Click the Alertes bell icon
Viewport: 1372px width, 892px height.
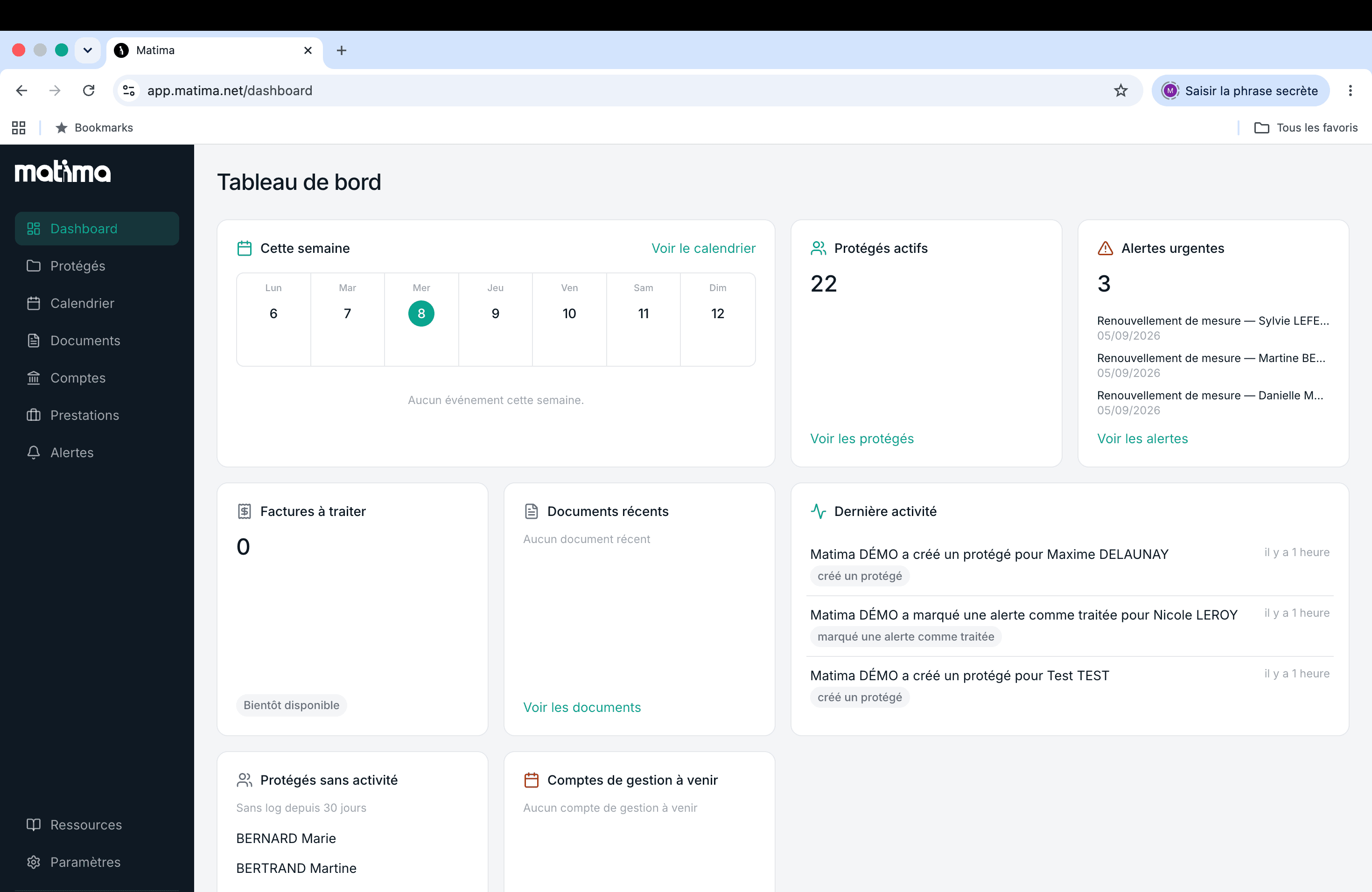[34, 453]
